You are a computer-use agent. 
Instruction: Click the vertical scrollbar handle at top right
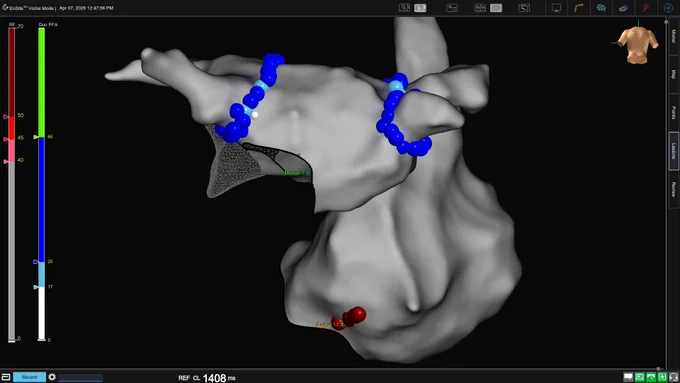tap(667, 21)
